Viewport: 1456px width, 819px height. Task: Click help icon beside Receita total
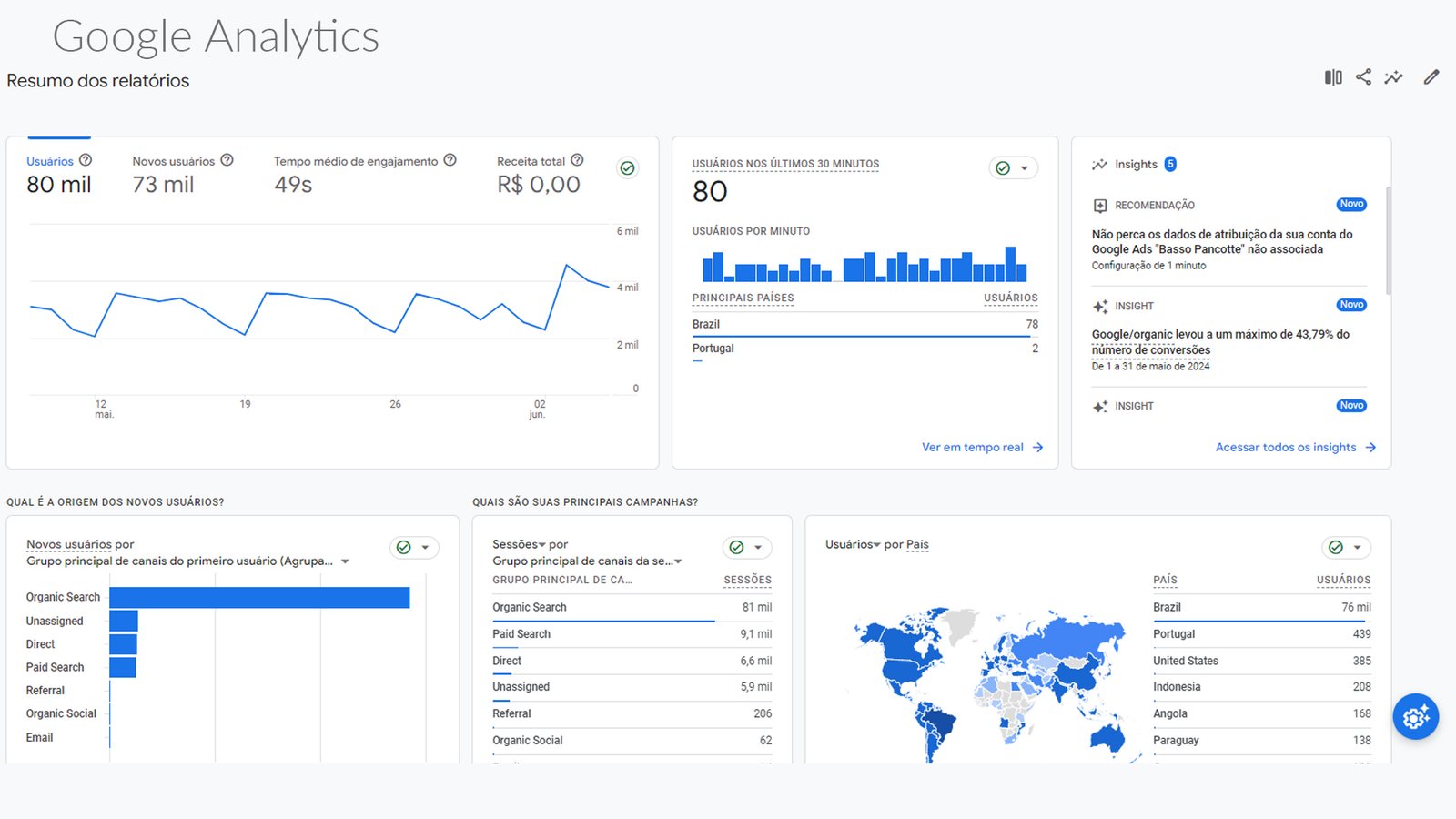577,160
